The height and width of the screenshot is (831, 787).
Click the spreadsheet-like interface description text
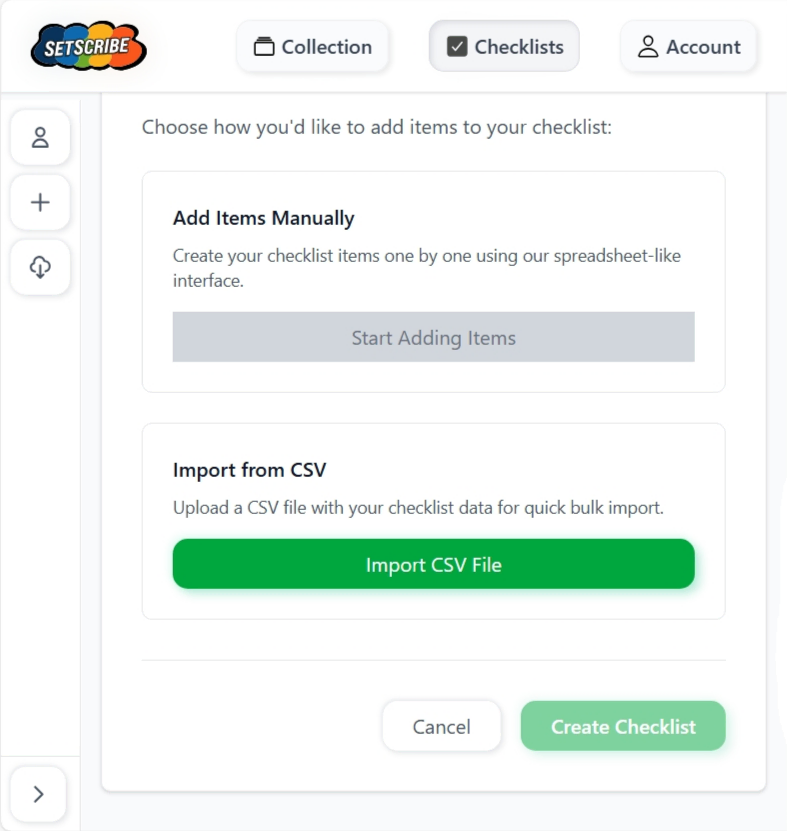click(426, 268)
